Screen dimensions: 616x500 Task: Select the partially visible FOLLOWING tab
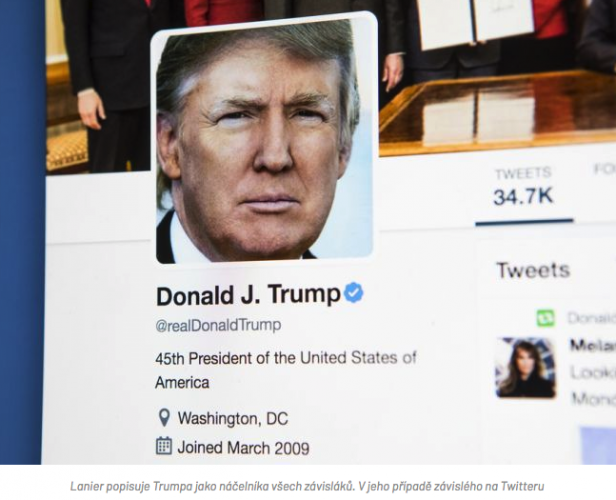click(x=604, y=170)
